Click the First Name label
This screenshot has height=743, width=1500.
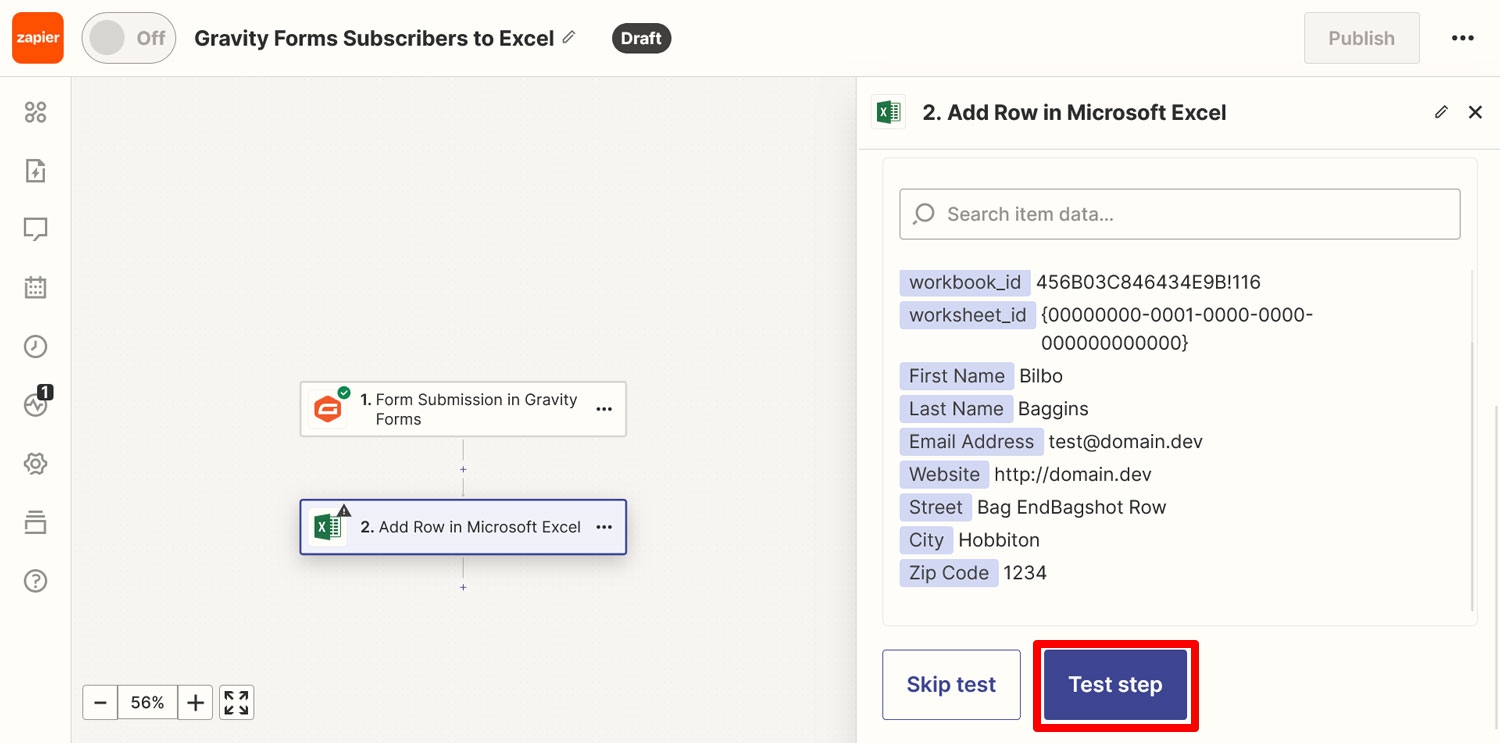pos(957,376)
